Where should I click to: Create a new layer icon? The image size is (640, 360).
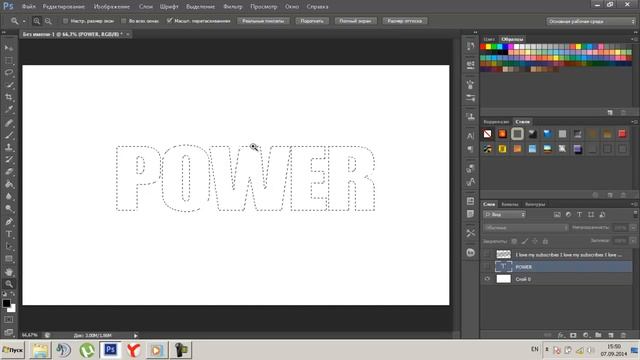[611, 335]
